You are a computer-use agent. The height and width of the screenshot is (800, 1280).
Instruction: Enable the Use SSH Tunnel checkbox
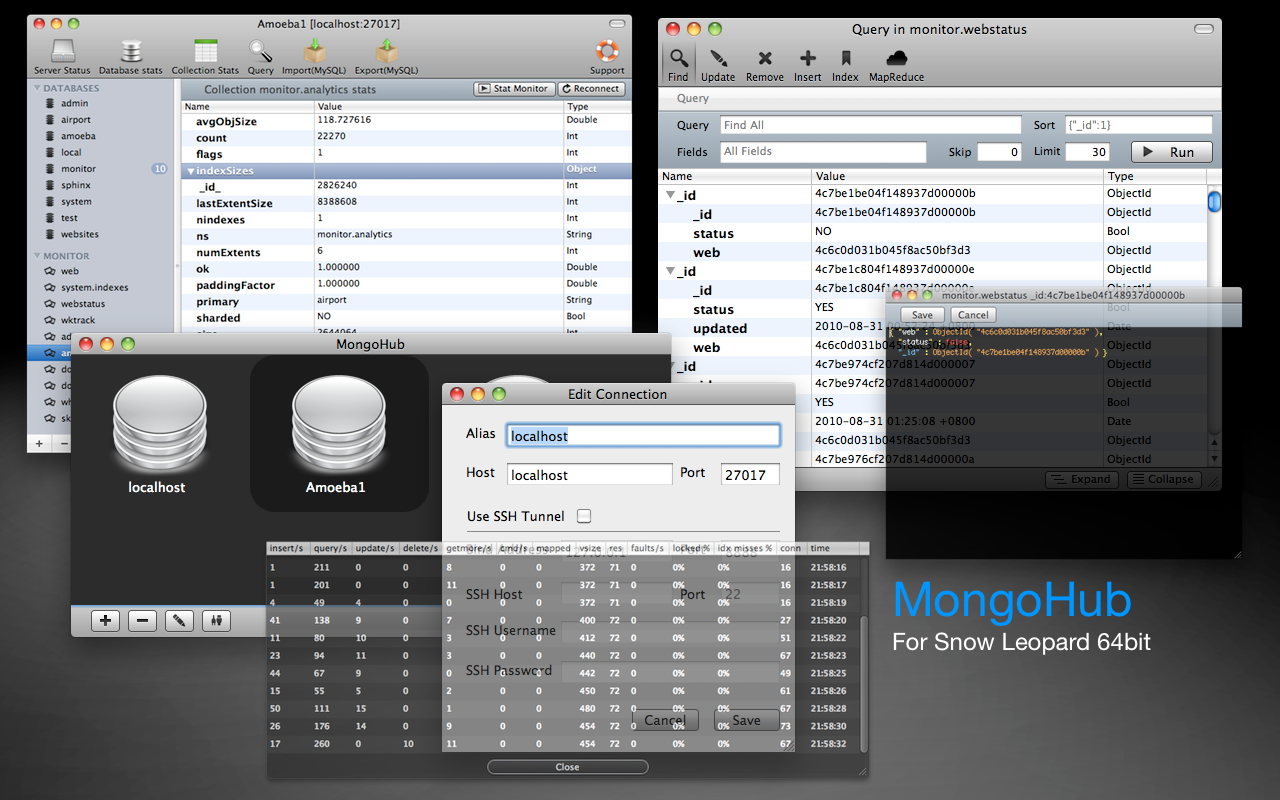click(x=584, y=516)
